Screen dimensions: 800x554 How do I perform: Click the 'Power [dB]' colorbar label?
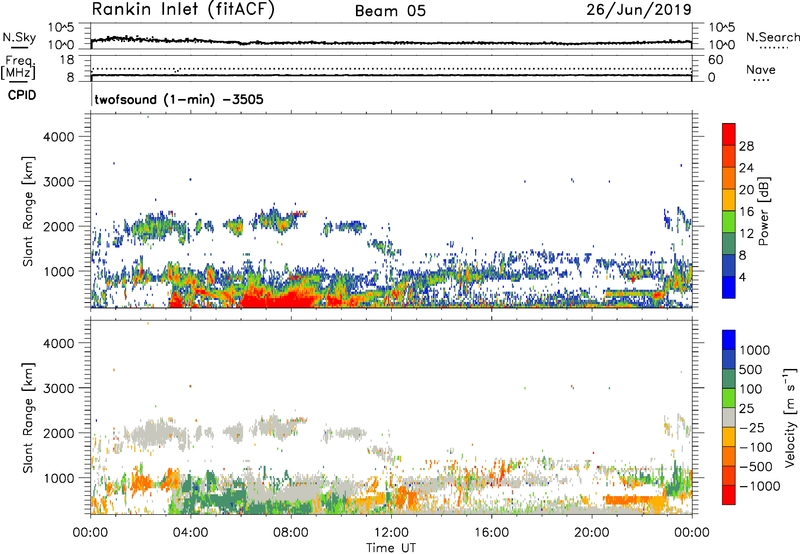(x=763, y=211)
